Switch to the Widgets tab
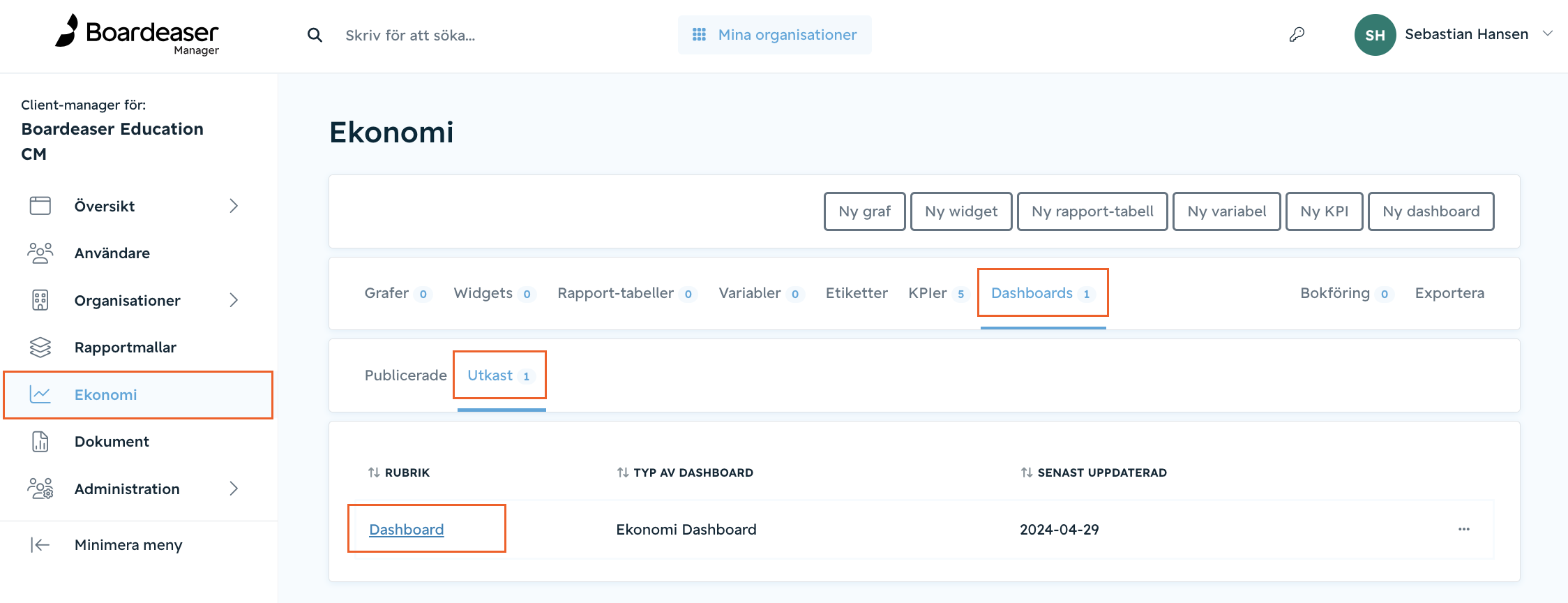 tap(494, 293)
